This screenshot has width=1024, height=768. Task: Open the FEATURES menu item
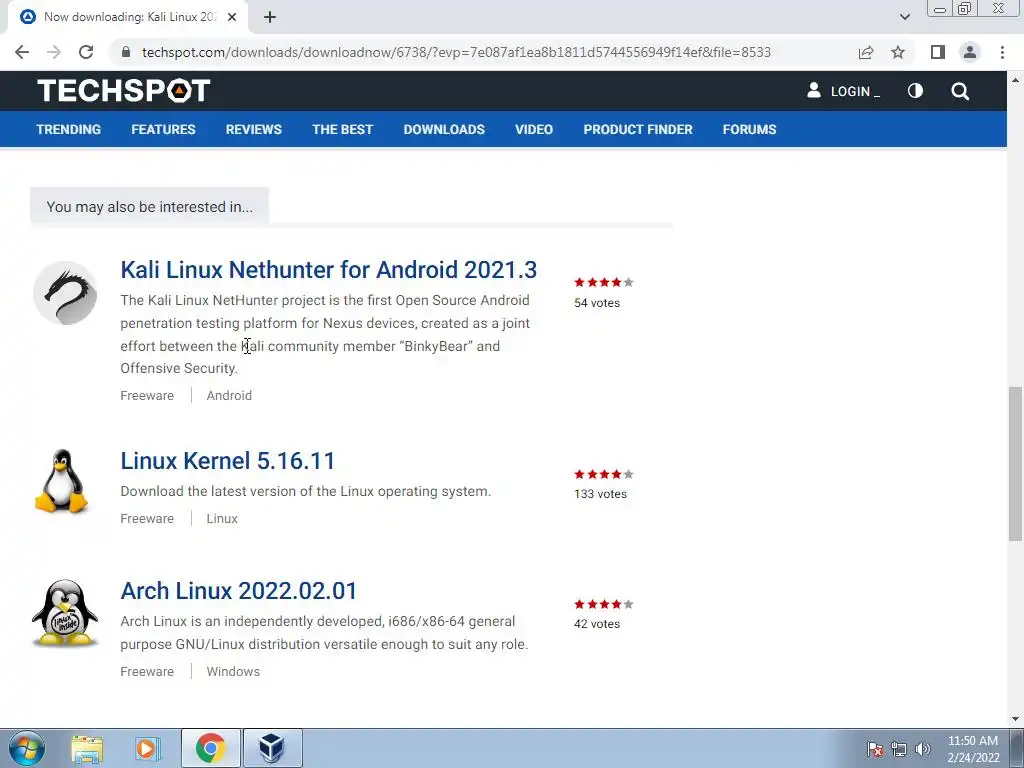(163, 129)
